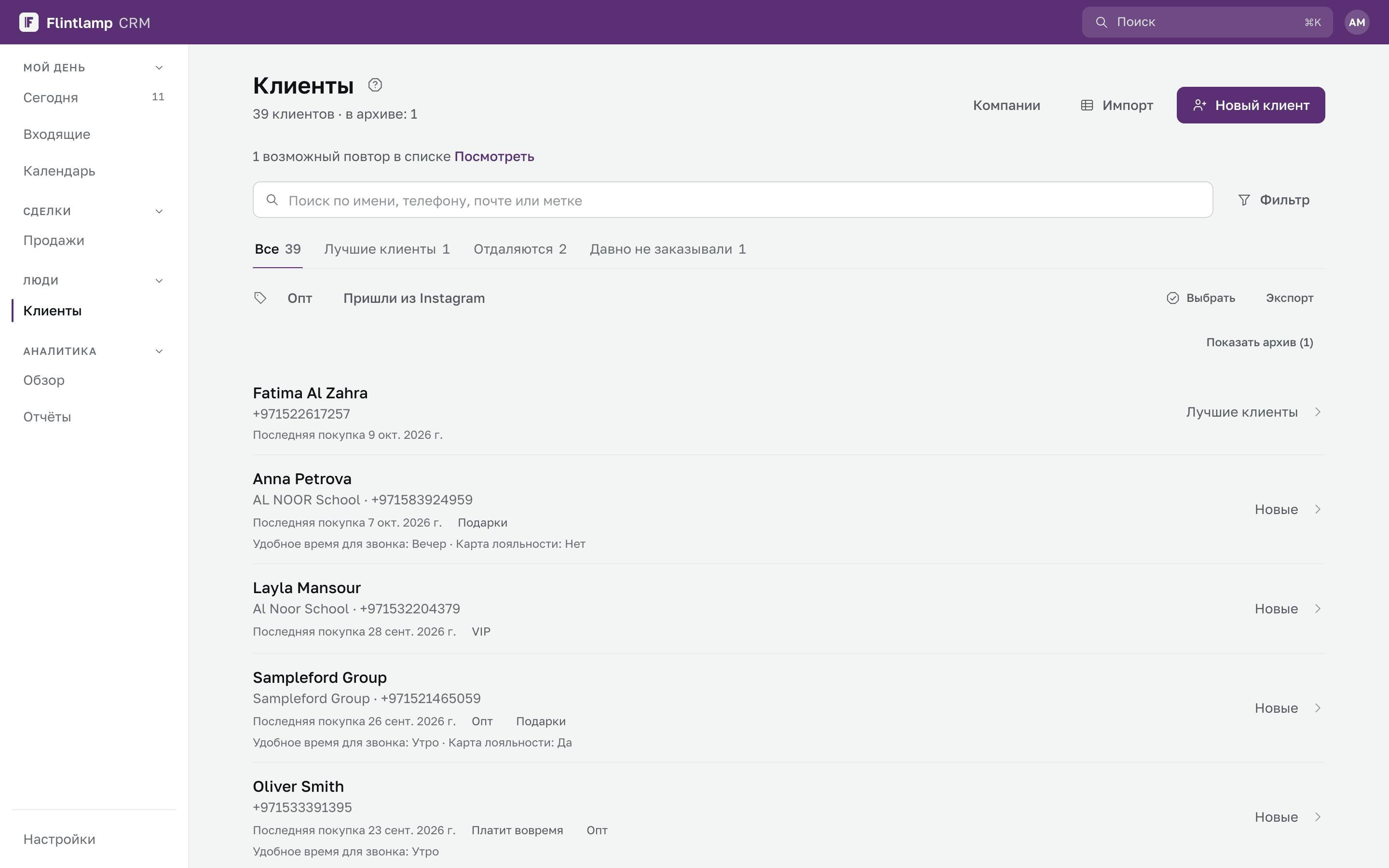
Task: Click the Новый клиент button
Action: pyautogui.click(x=1251, y=105)
